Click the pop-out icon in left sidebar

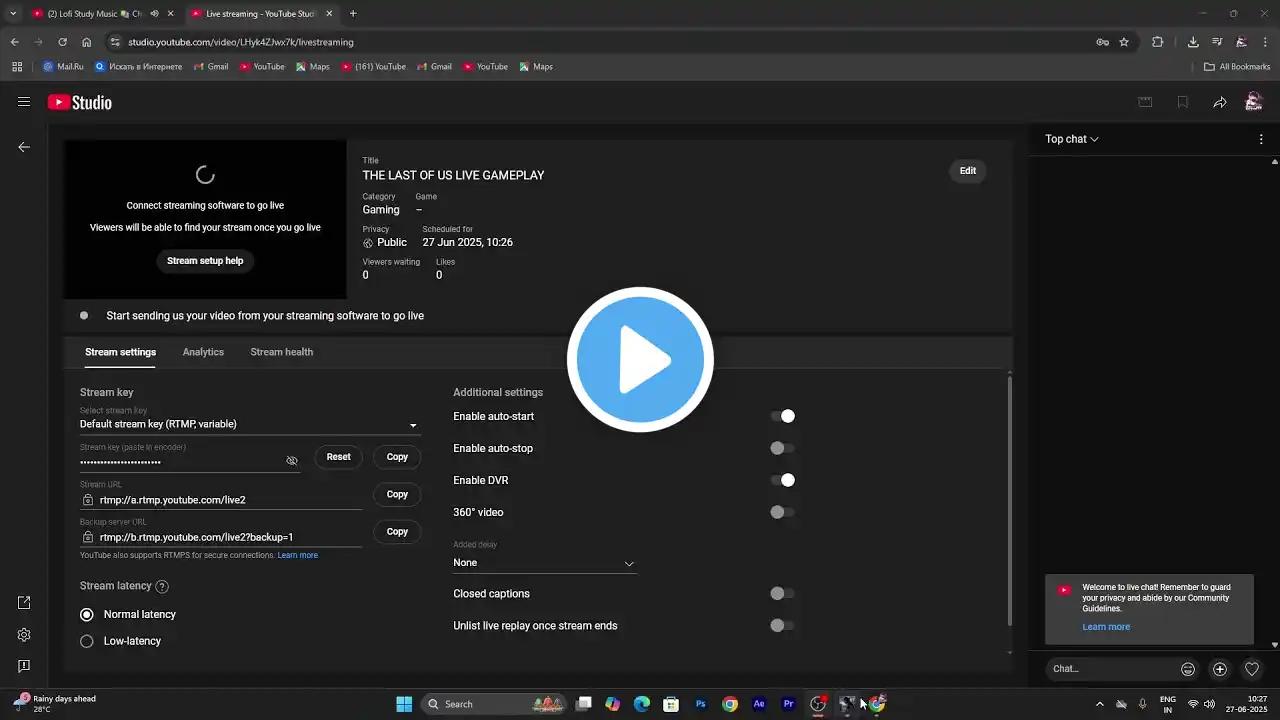coord(24,603)
